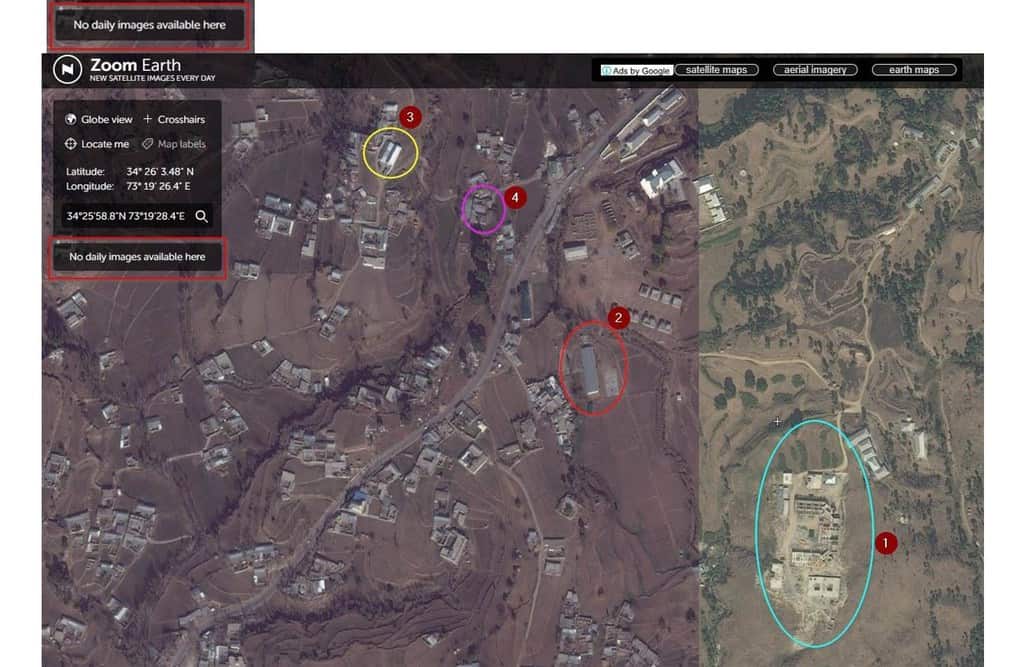Viewport: 1024px width, 667px height.
Task: Click red marker number 3
Action: click(410, 117)
